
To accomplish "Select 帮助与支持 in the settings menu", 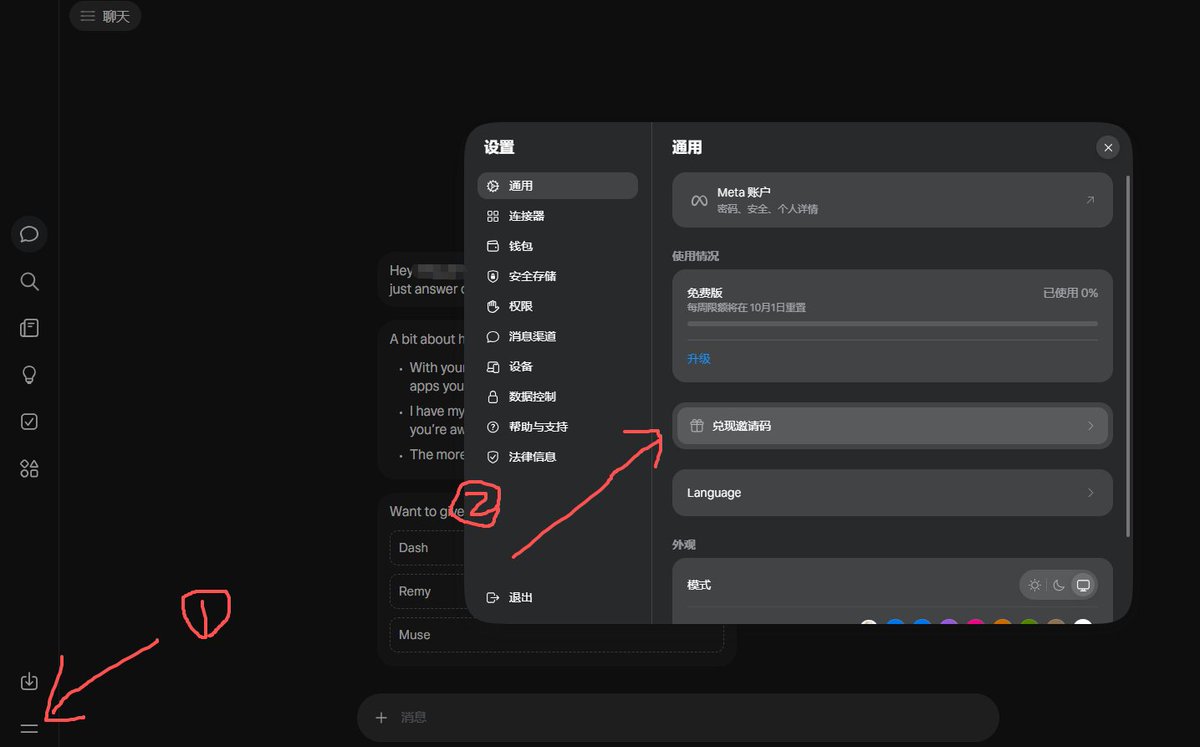I will click(557, 426).
